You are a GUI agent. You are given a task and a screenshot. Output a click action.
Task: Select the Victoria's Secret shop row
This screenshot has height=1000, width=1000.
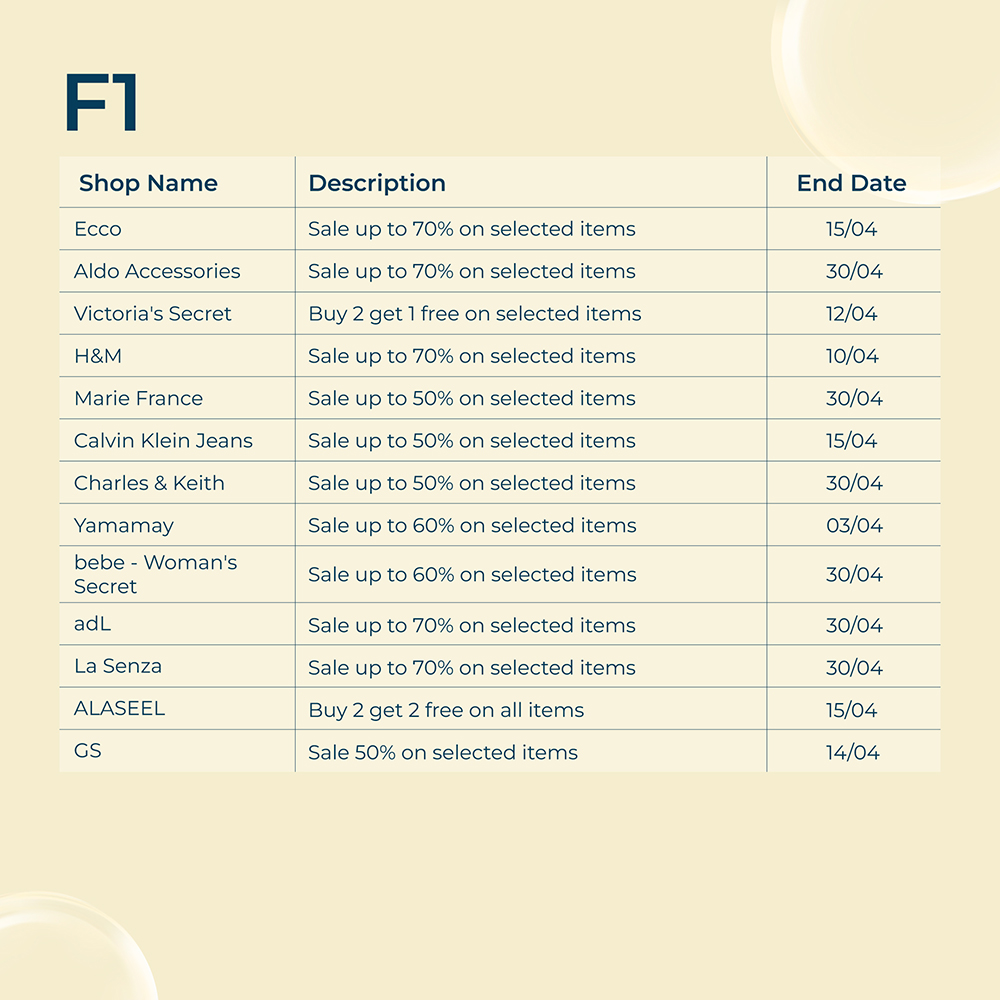pyautogui.click(x=152, y=314)
